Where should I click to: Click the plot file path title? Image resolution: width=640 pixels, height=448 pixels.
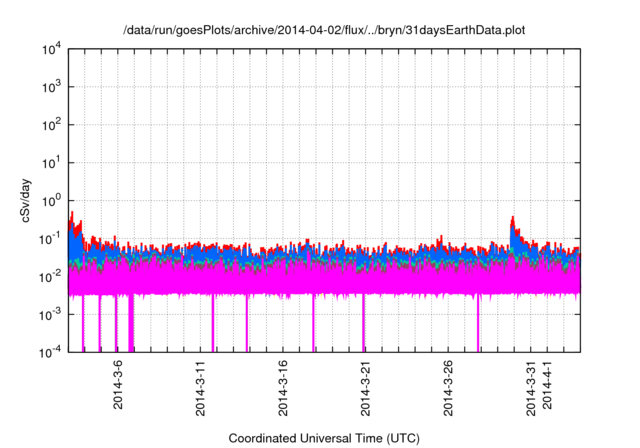[x=324, y=30]
